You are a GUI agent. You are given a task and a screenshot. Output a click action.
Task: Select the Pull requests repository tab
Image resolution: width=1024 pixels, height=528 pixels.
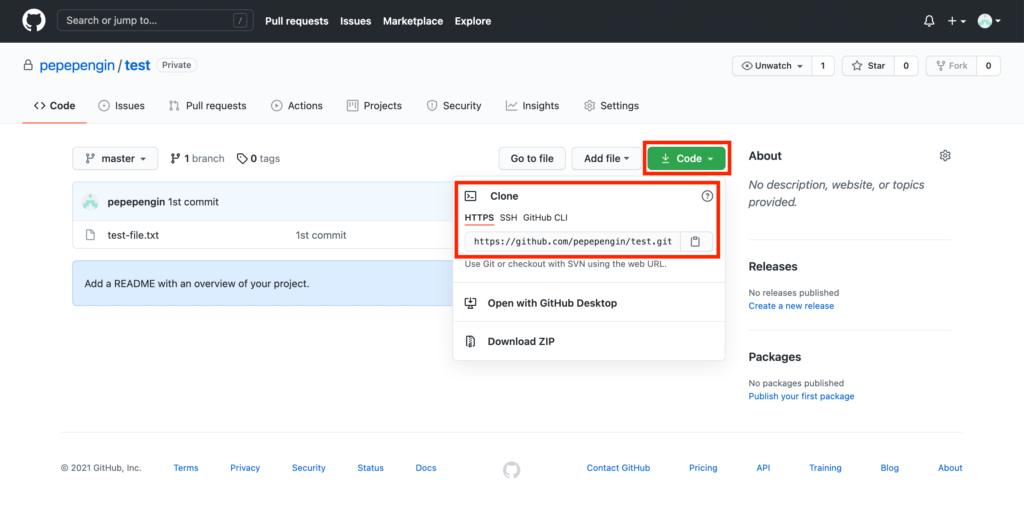(x=207, y=106)
